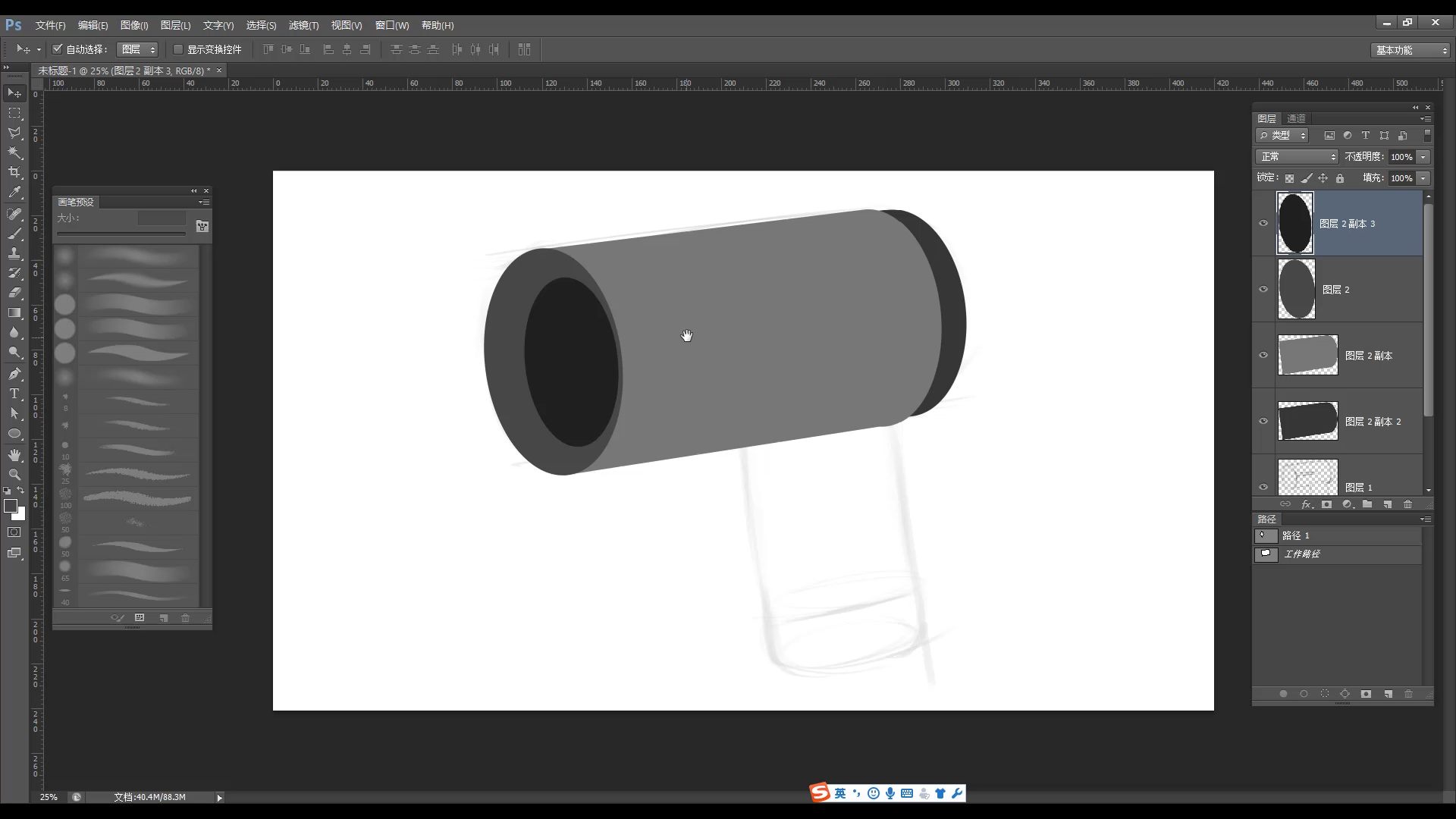Select the Hand tool
The image size is (1456, 819).
14,455
